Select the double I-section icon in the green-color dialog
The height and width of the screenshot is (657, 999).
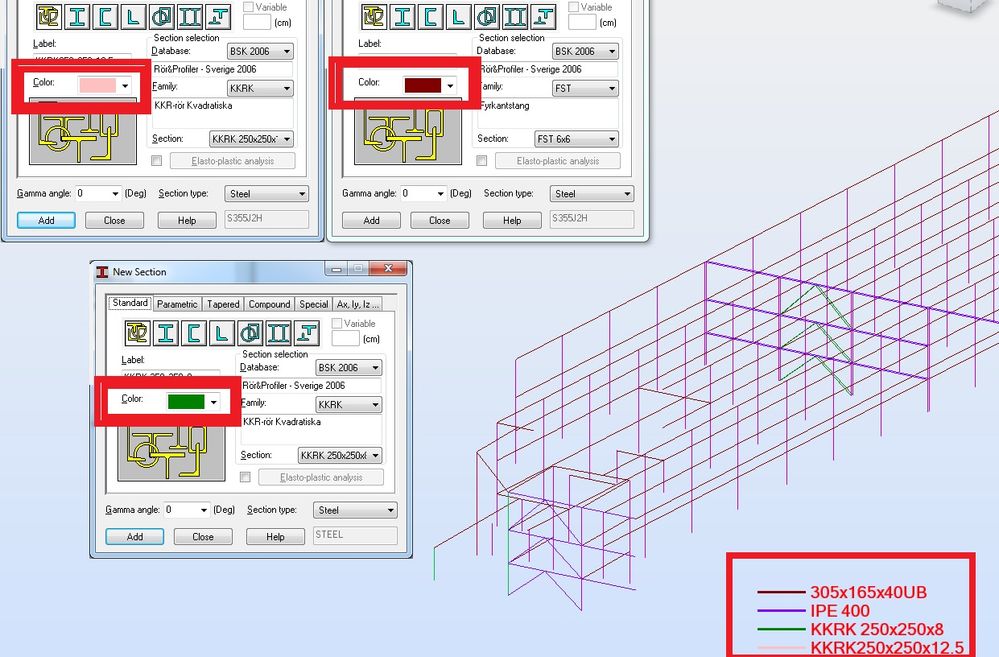[x=278, y=333]
